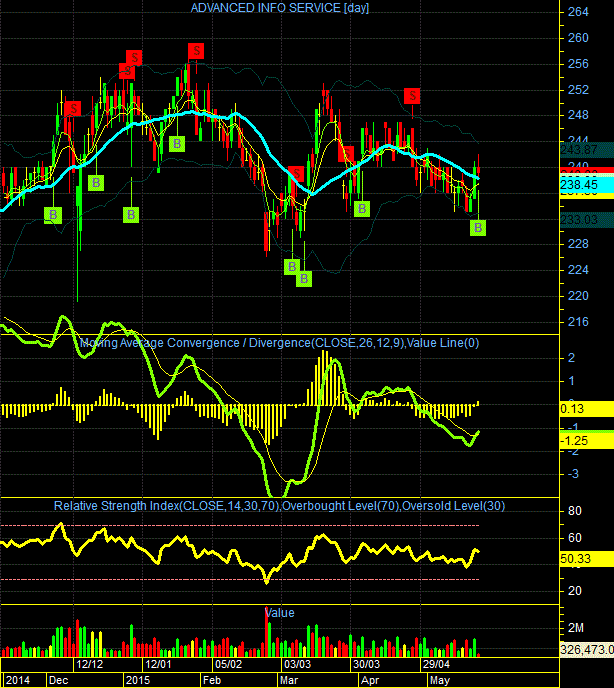Screen dimensions: 614x688
Task: Click the buy marker at the start of 2015
Action: (131, 215)
